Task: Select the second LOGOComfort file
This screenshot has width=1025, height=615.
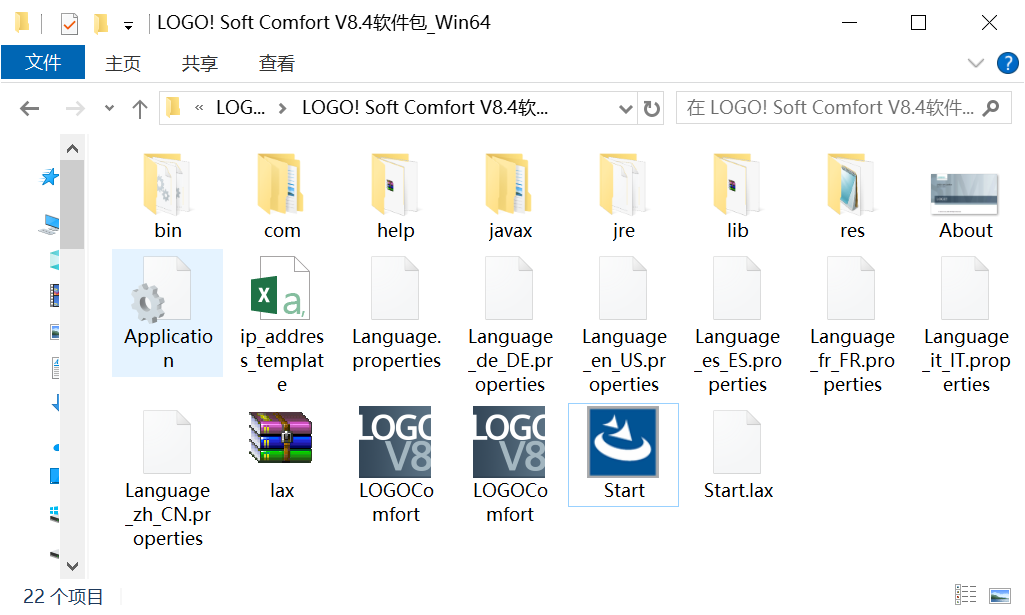Action: coord(510,466)
